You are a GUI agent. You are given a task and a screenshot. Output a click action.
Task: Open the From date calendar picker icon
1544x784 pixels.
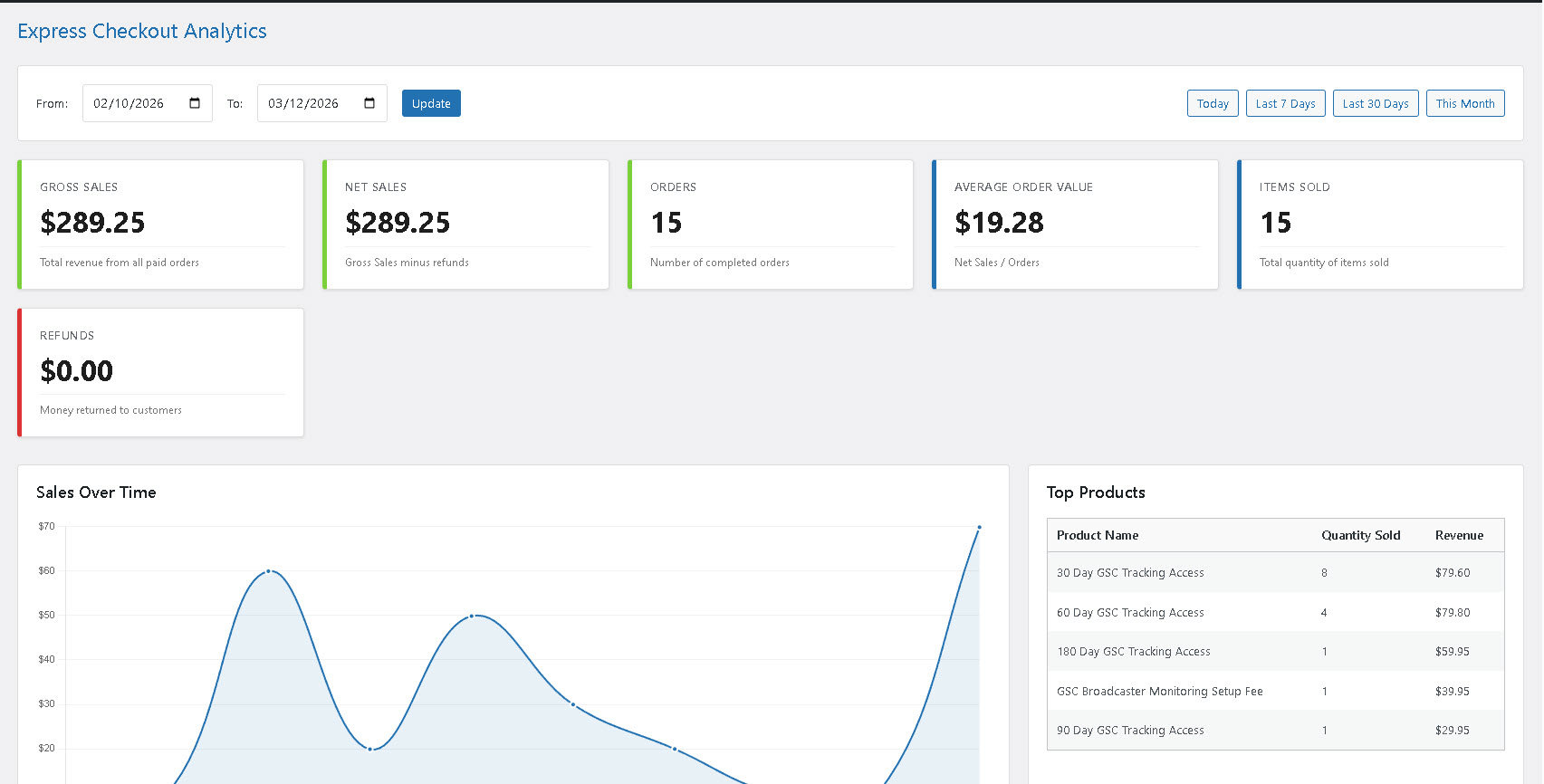click(195, 103)
